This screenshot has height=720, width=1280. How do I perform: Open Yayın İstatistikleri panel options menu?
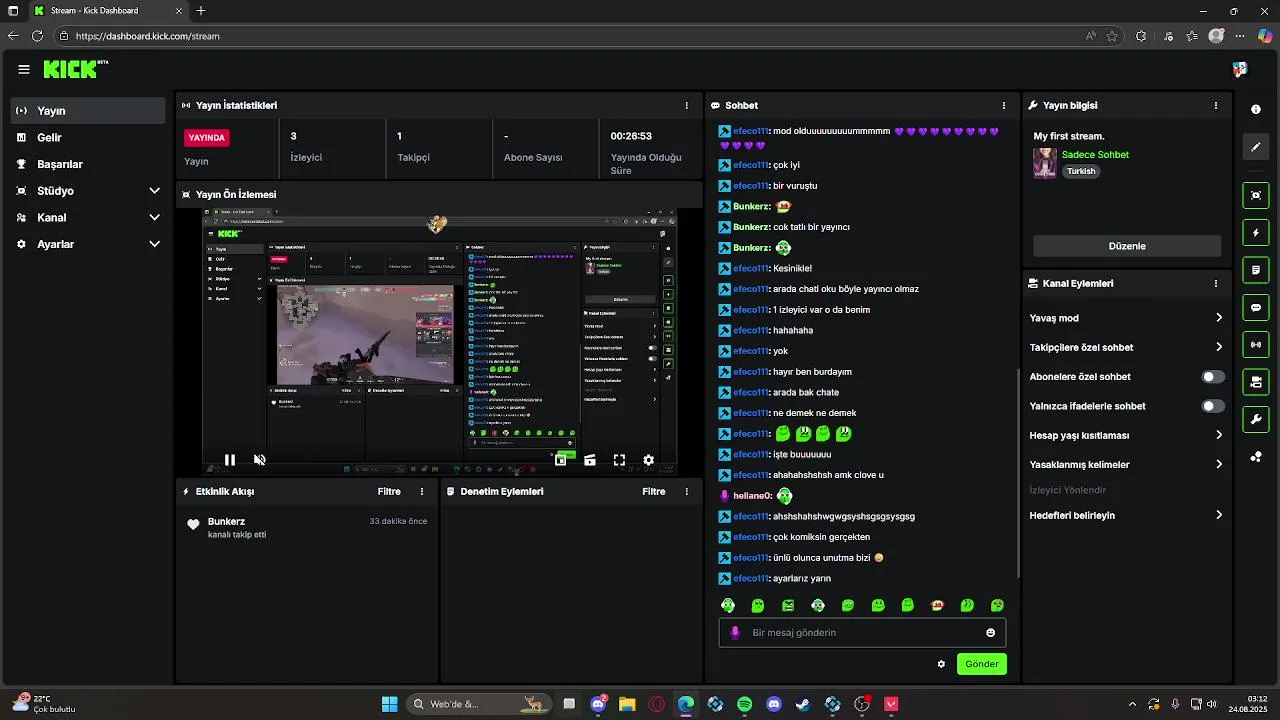(686, 105)
